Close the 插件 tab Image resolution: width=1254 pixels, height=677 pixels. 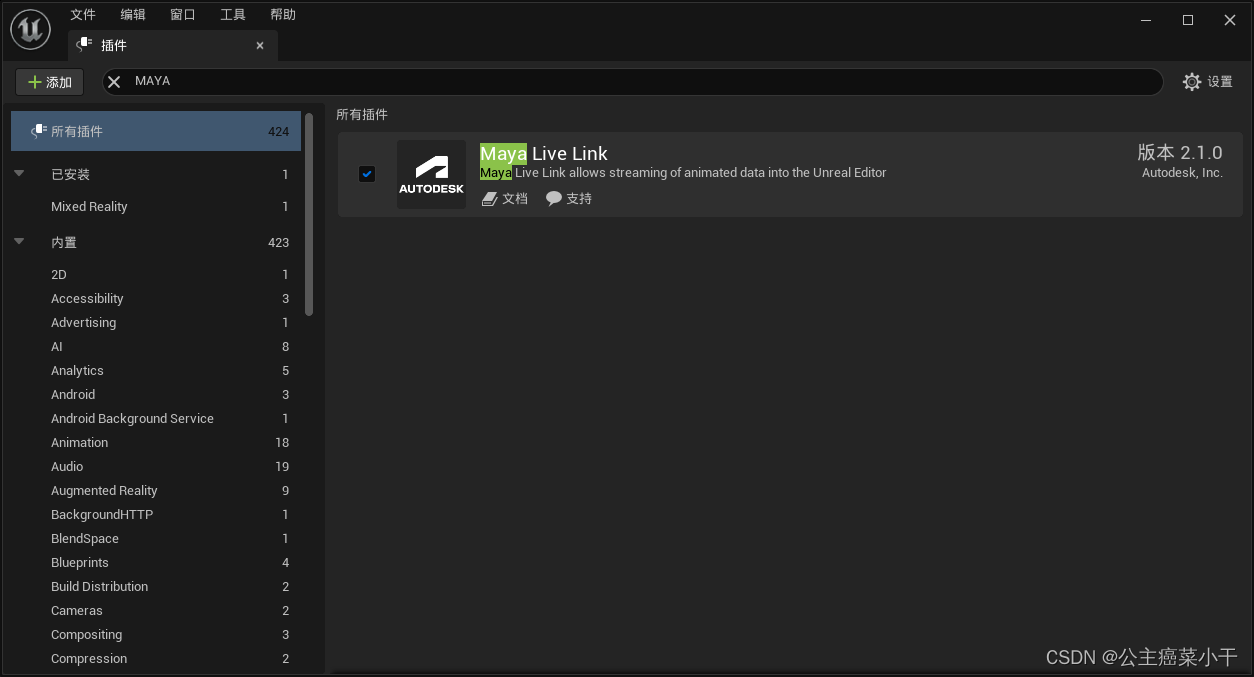point(260,45)
